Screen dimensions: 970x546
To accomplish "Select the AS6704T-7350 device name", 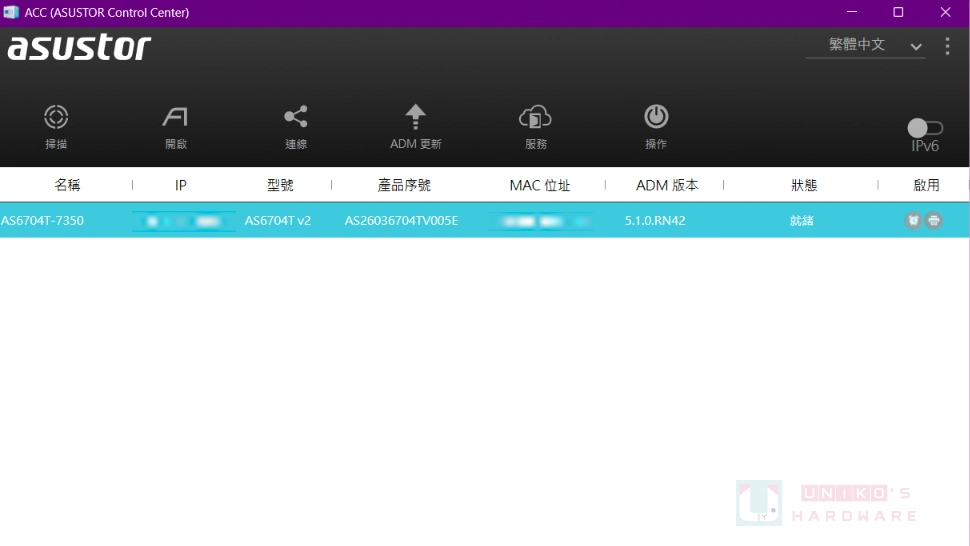I will [x=42, y=221].
